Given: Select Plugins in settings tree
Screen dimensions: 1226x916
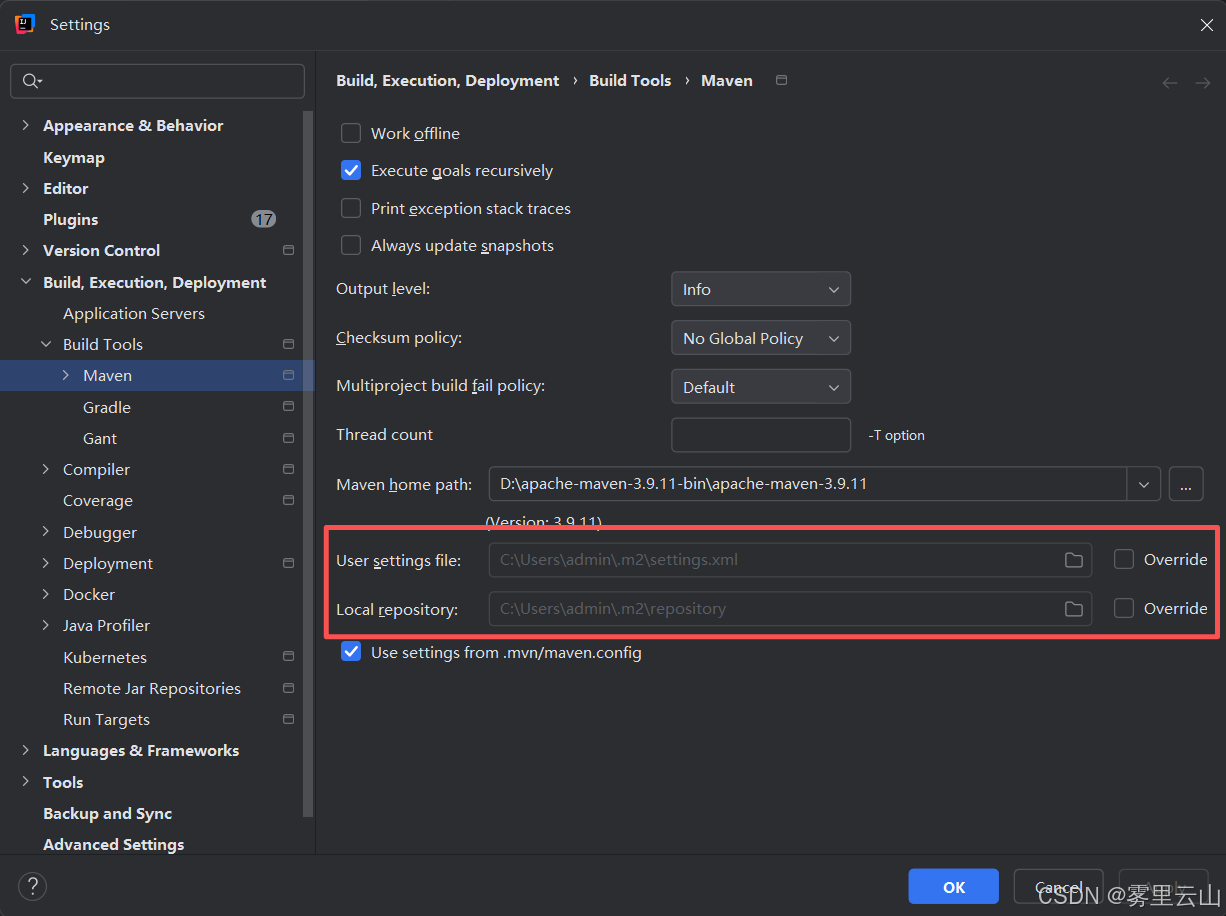Looking at the screenshot, I should tap(71, 219).
